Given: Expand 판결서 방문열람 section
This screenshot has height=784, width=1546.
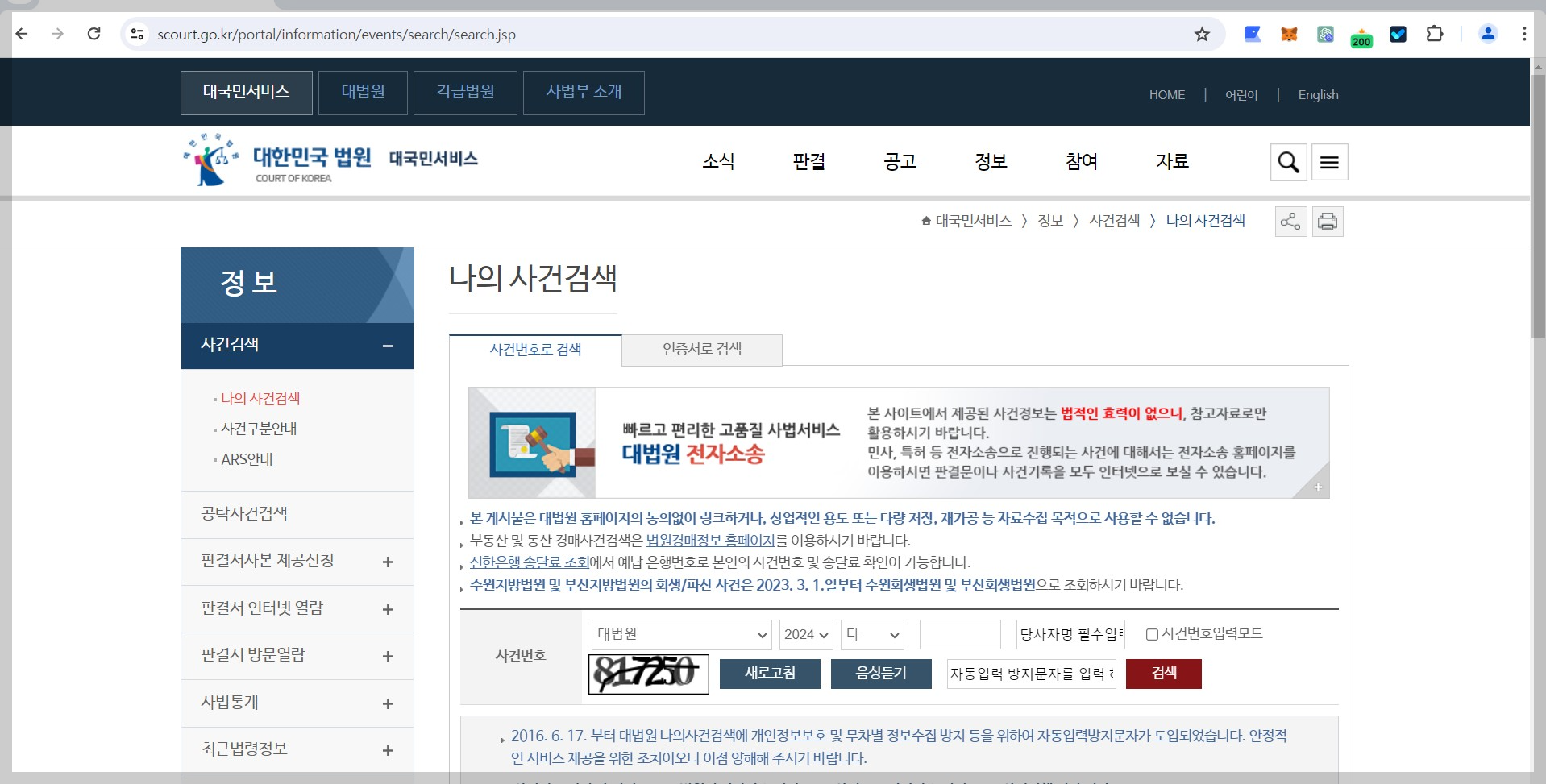Looking at the screenshot, I should tap(388, 656).
